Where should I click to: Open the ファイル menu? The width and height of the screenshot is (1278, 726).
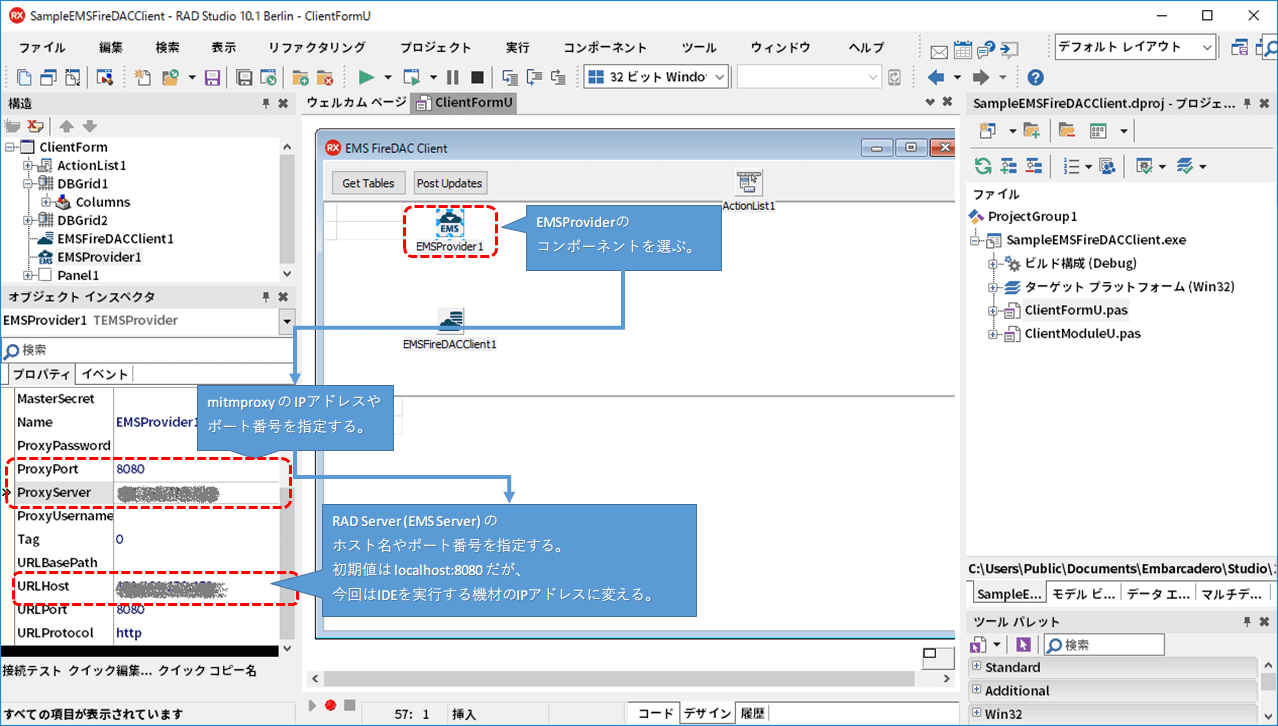42,47
